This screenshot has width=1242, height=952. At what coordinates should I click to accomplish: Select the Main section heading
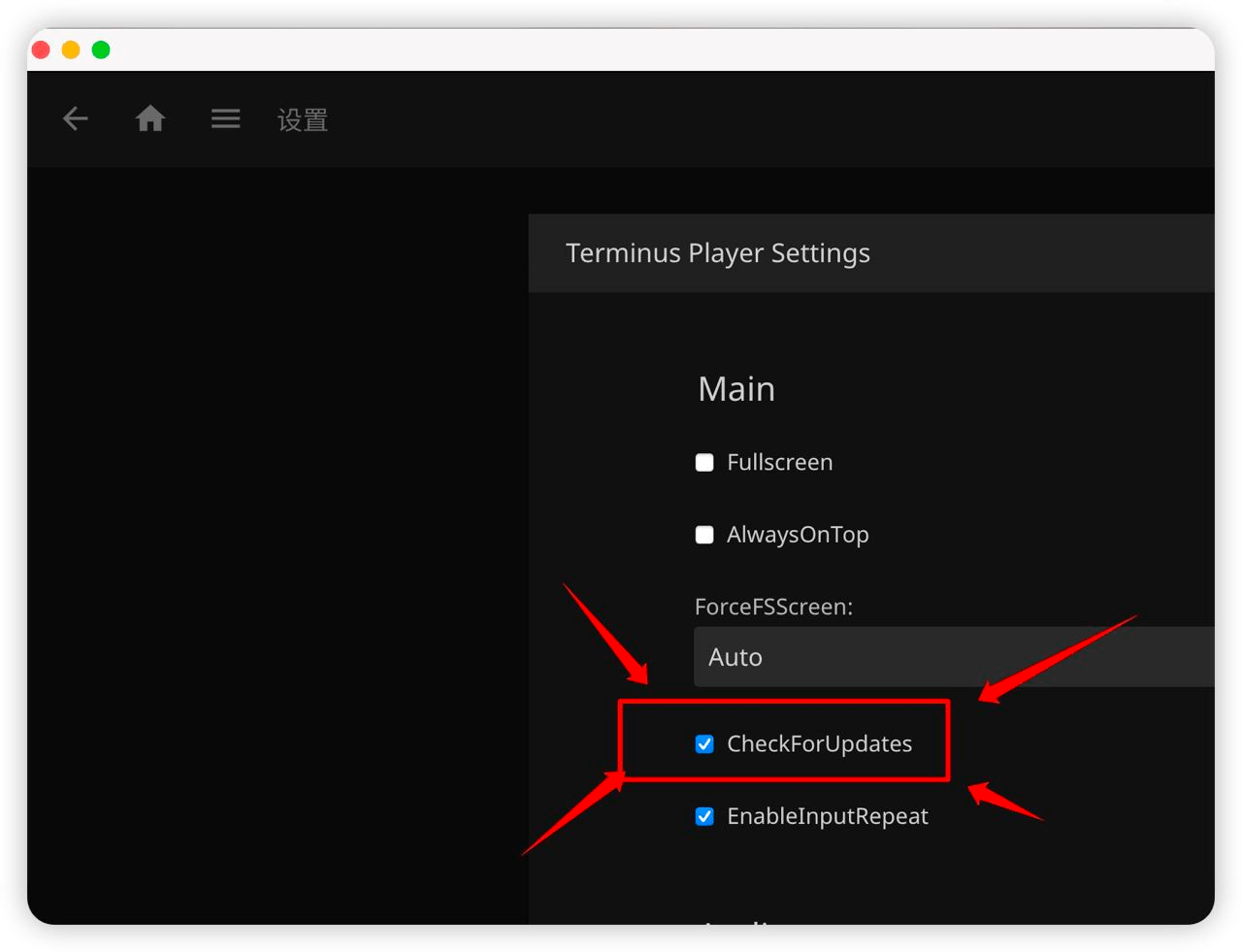pos(736,389)
